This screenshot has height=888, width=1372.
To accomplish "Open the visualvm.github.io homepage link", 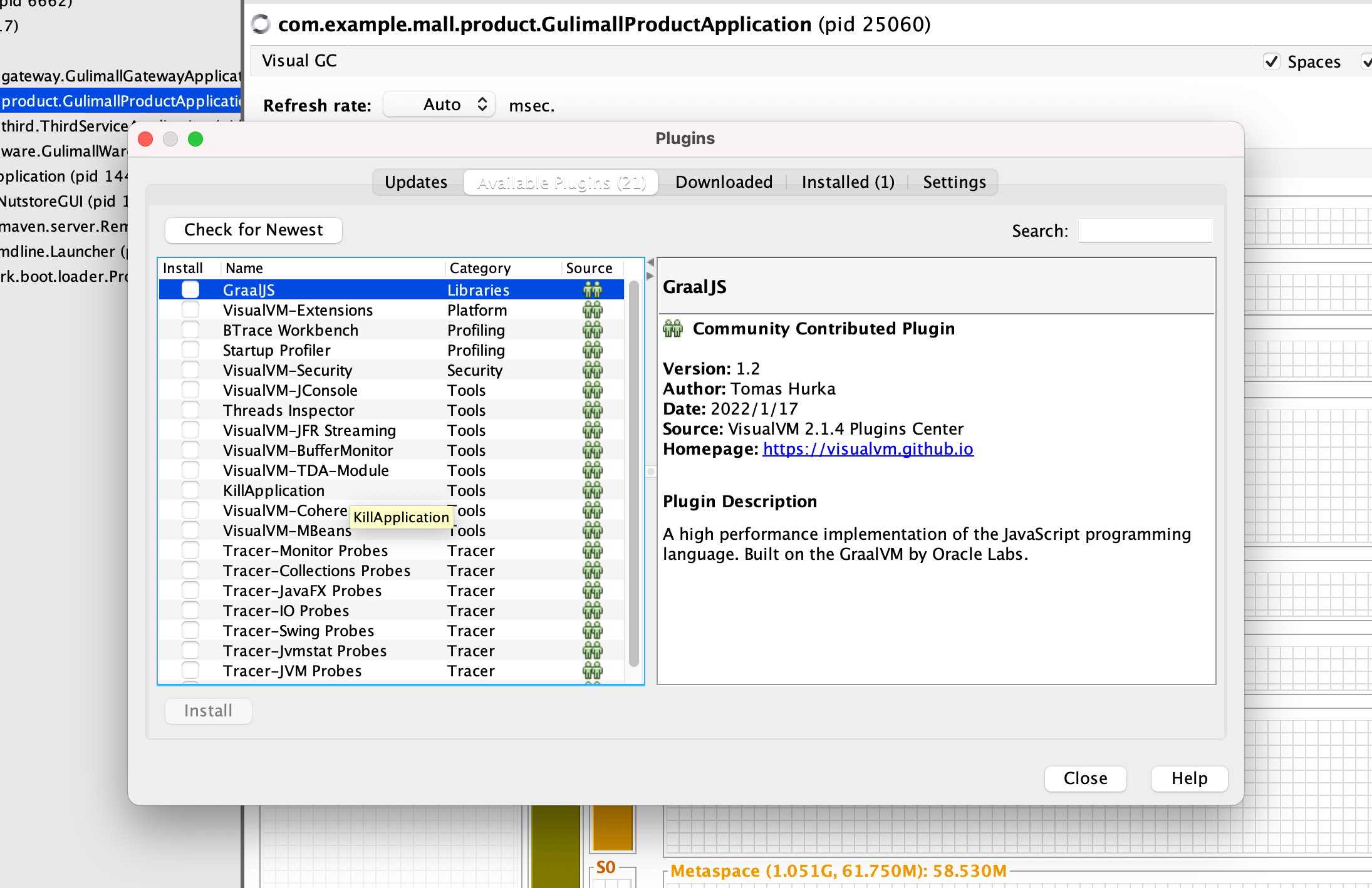I will pyautogui.click(x=868, y=449).
